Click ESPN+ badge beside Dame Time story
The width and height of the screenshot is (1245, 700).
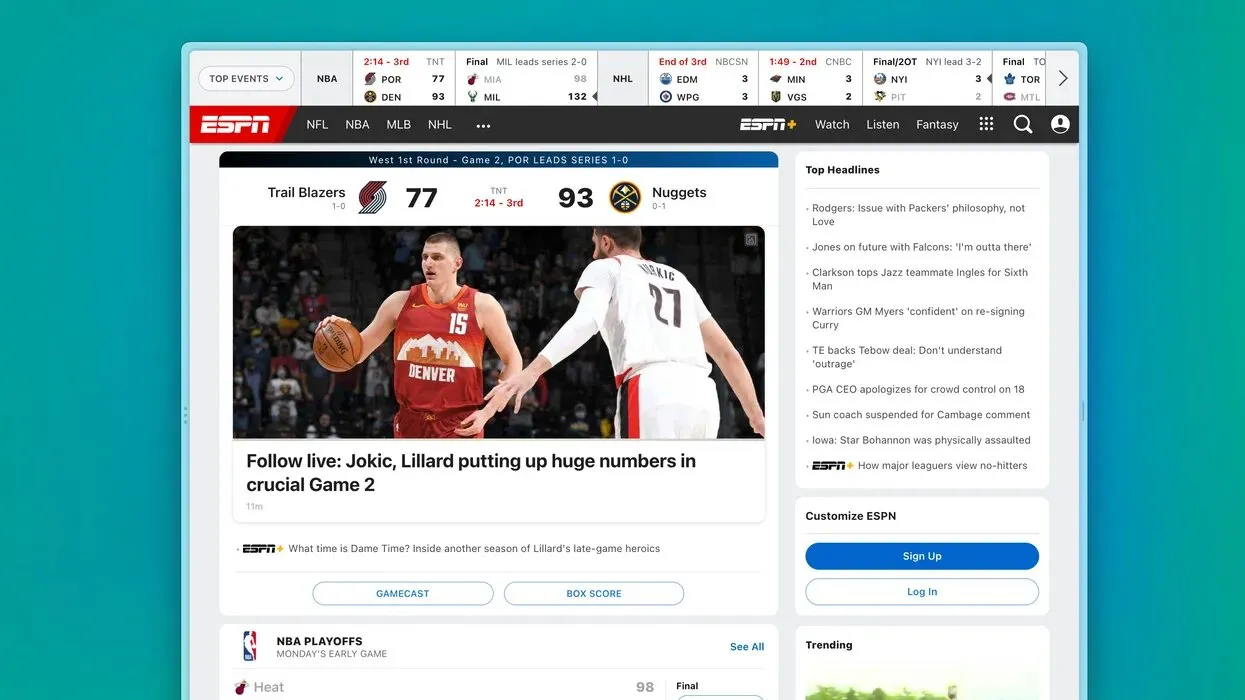point(264,549)
